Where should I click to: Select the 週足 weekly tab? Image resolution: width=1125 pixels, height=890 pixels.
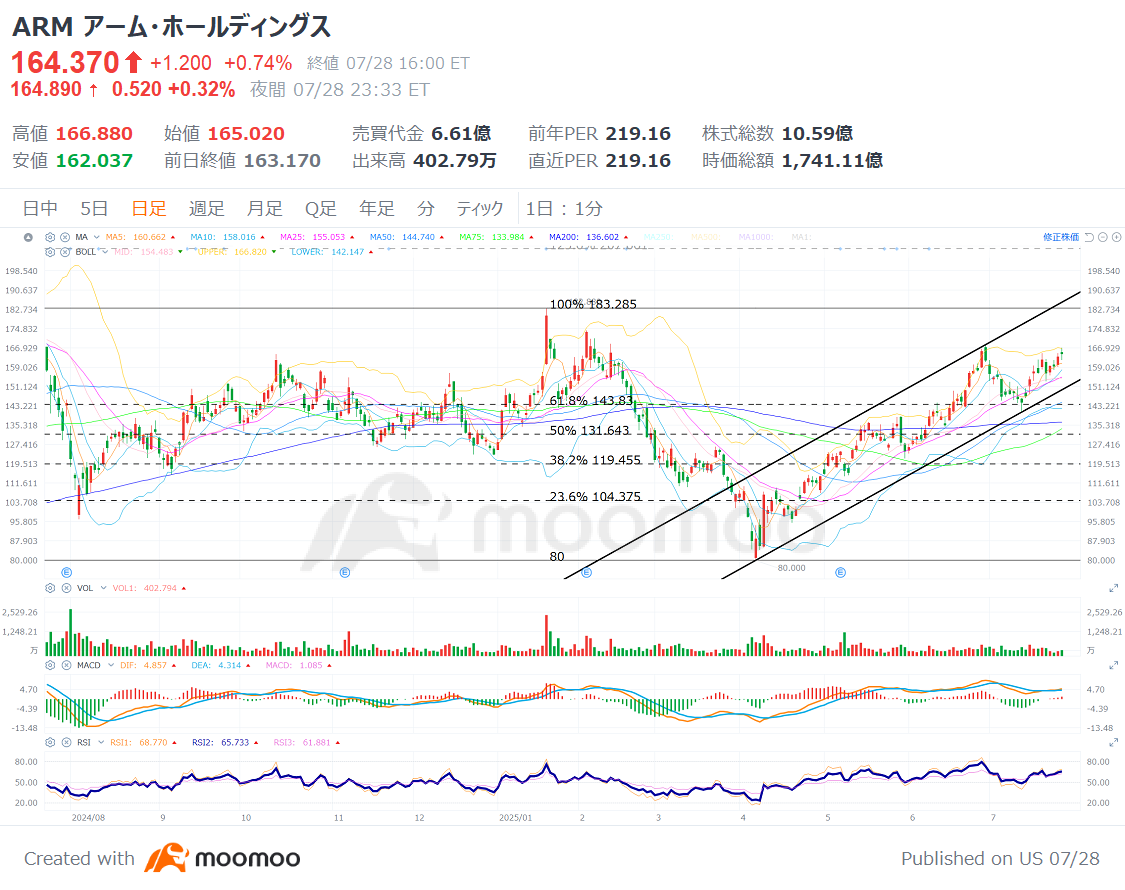pyautogui.click(x=207, y=209)
